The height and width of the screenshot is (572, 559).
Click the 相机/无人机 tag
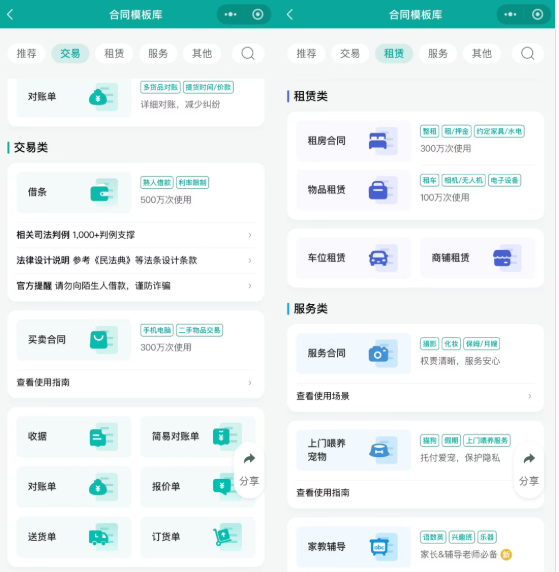[x=463, y=180]
